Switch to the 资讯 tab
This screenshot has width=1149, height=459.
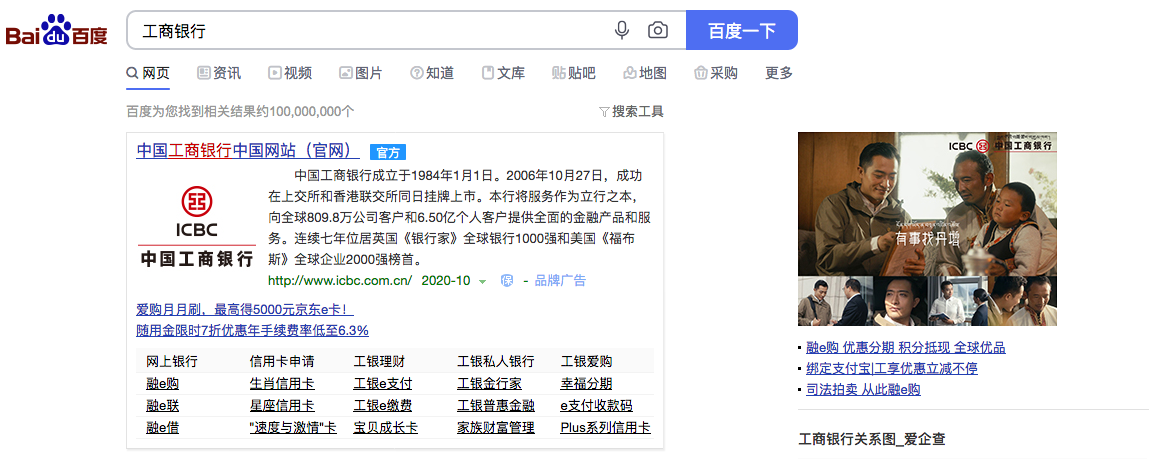click(x=219, y=73)
